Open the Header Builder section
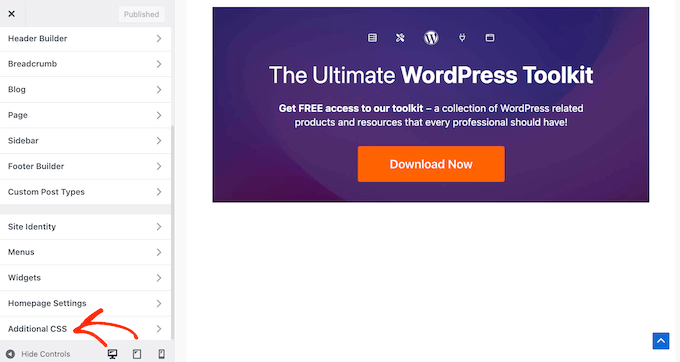 pyautogui.click(x=85, y=39)
